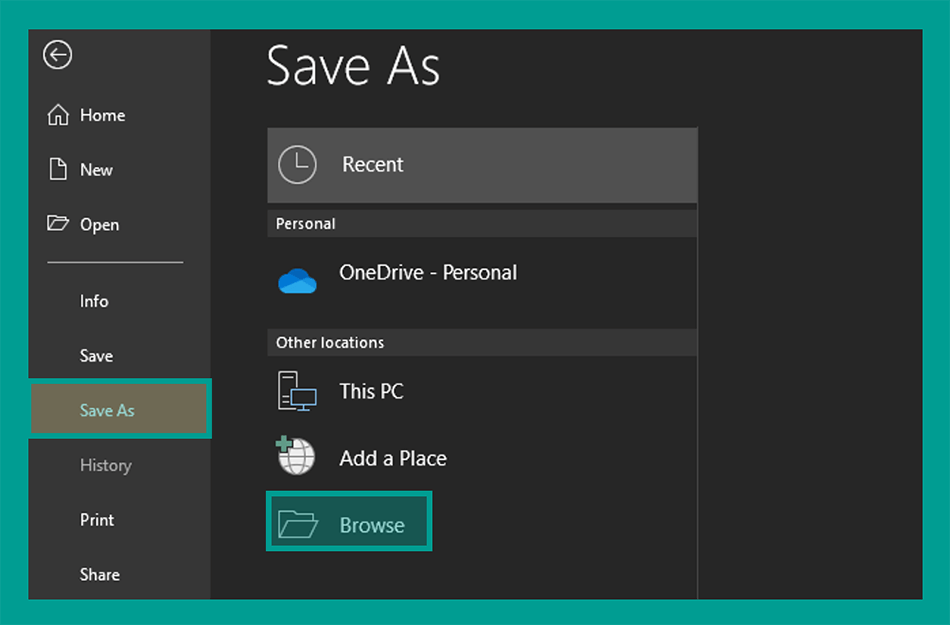Click the New blank document icon
Image resolution: width=950 pixels, height=625 pixels.
[58, 169]
